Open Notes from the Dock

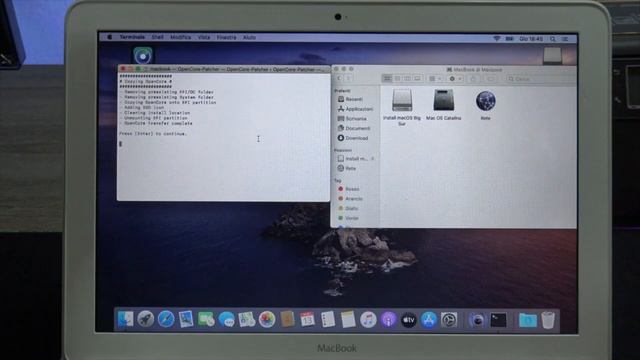click(348, 320)
